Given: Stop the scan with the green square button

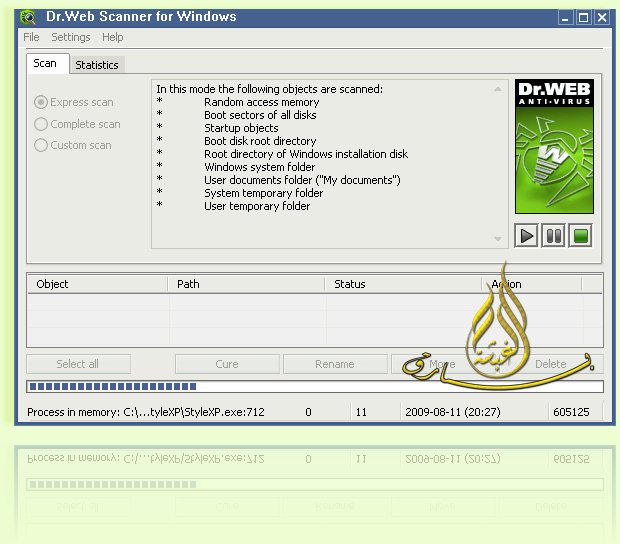Looking at the screenshot, I should (580, 236).
